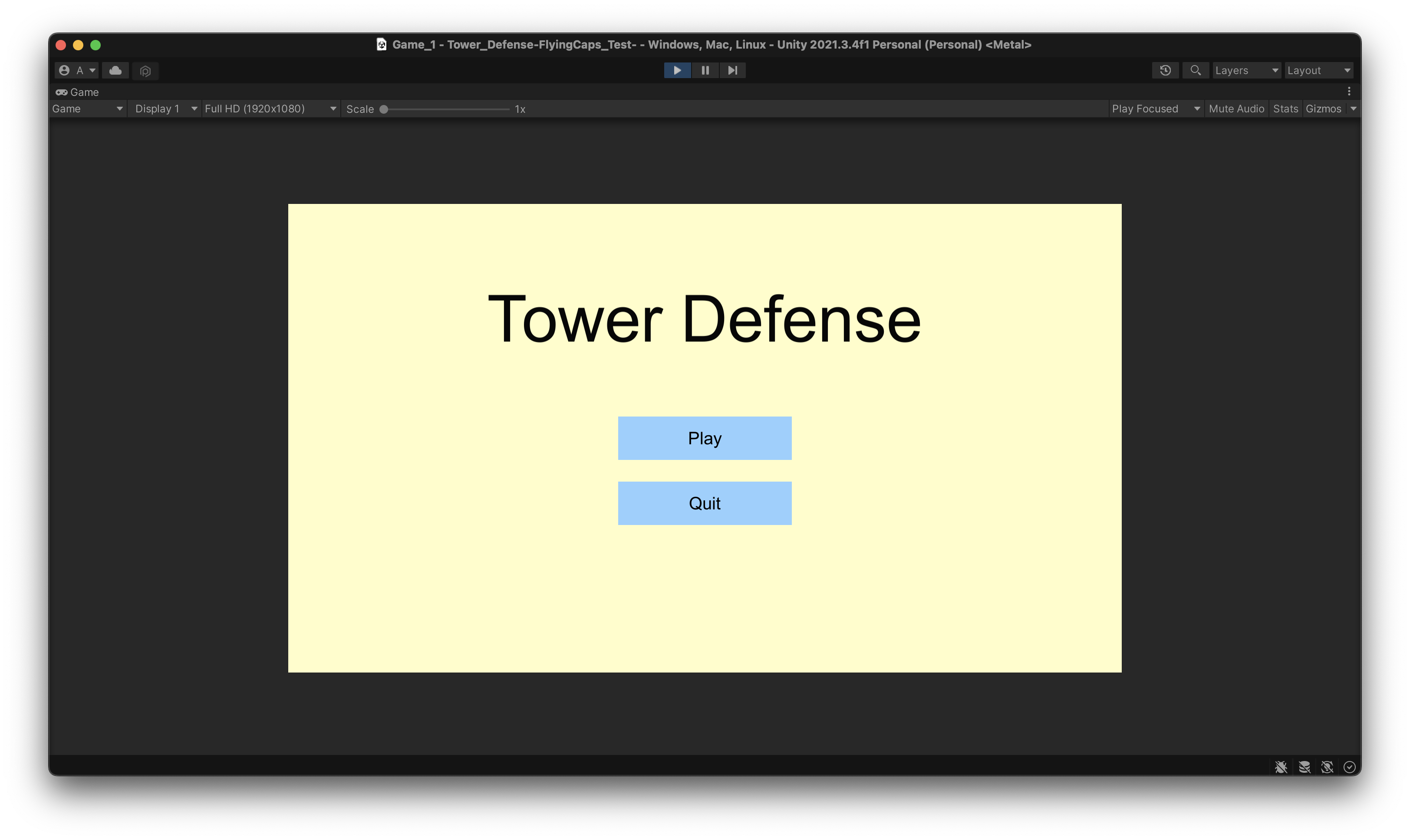Click the cache server status icon
Screen dimensions: 1410x840
coord(1305,767)
